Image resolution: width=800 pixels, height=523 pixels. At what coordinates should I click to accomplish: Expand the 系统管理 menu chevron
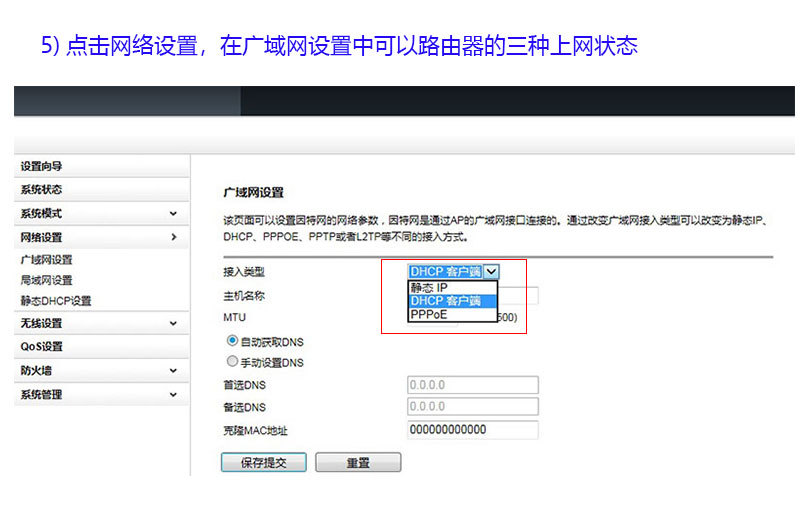(x=173, y=395)
